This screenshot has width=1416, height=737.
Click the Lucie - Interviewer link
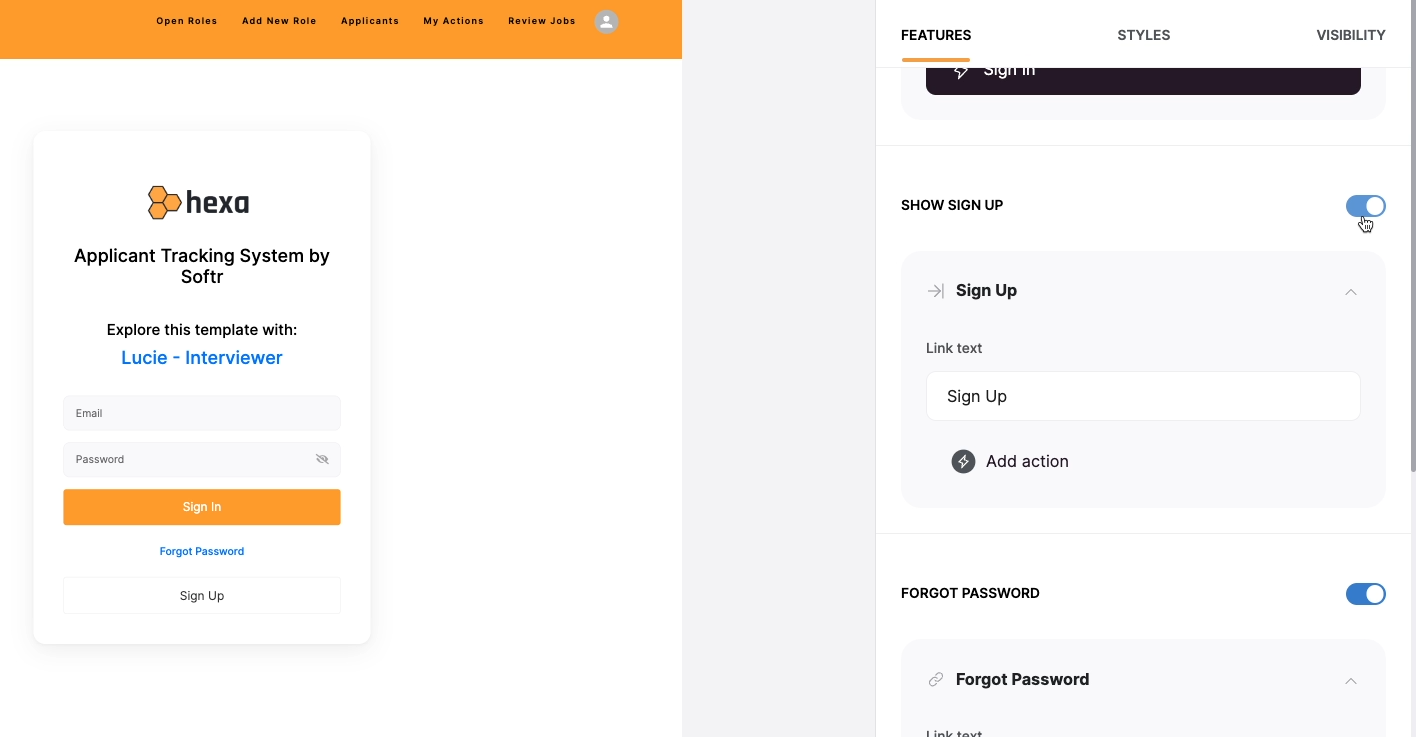click(202, 358)
